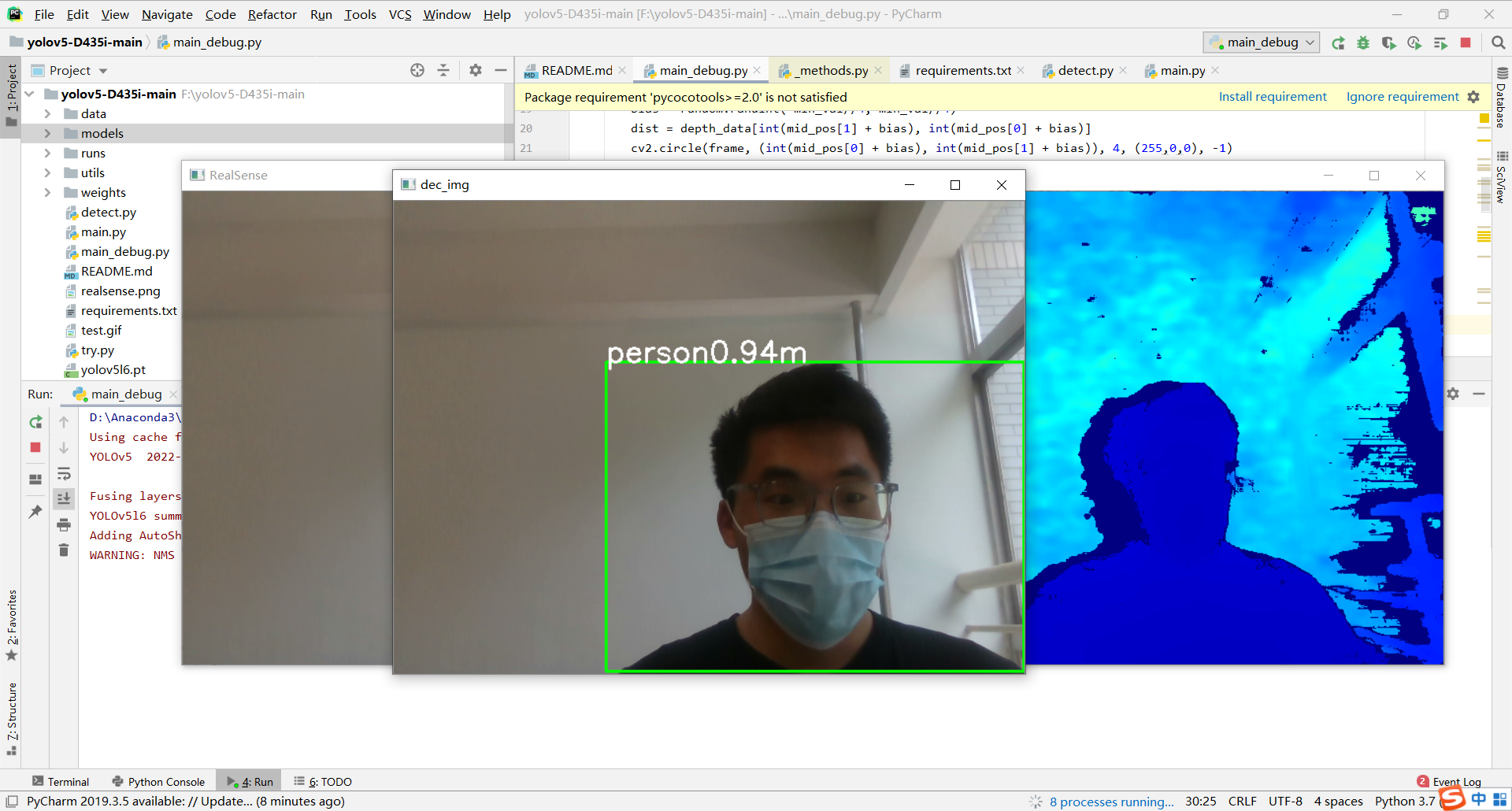
Task: Start debugging with the bug icon
Action: coord(1363,43)
